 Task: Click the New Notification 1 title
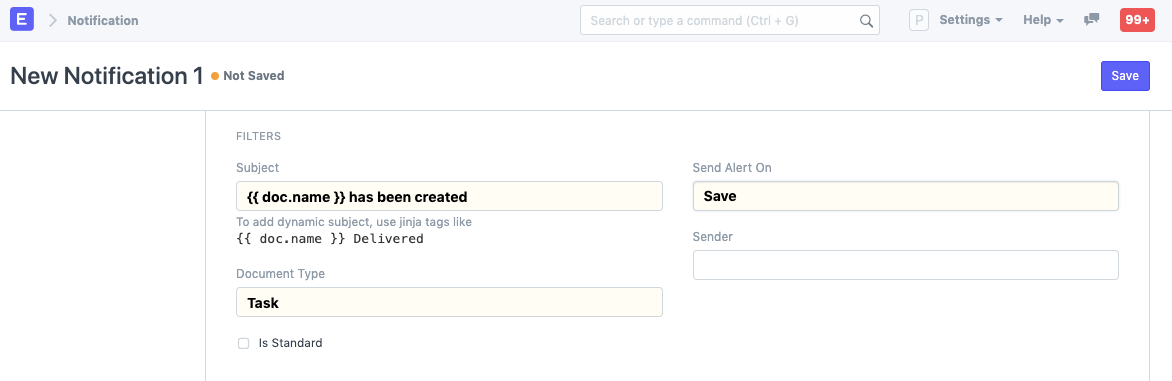tap(107, 76)
